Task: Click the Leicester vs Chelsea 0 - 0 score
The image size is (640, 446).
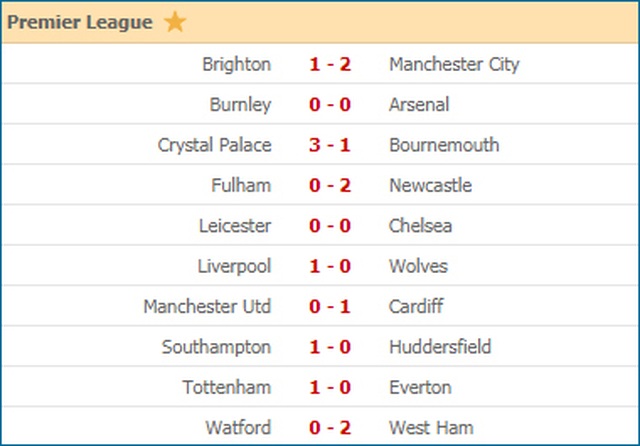Action: tap(329, 226)
